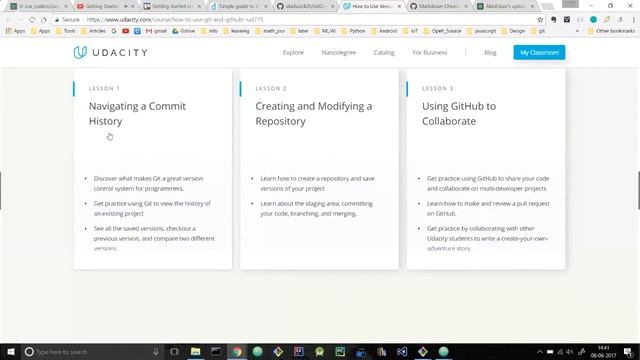
Task: Select the Navigating a Commit History heading
Action: (137, 113)
